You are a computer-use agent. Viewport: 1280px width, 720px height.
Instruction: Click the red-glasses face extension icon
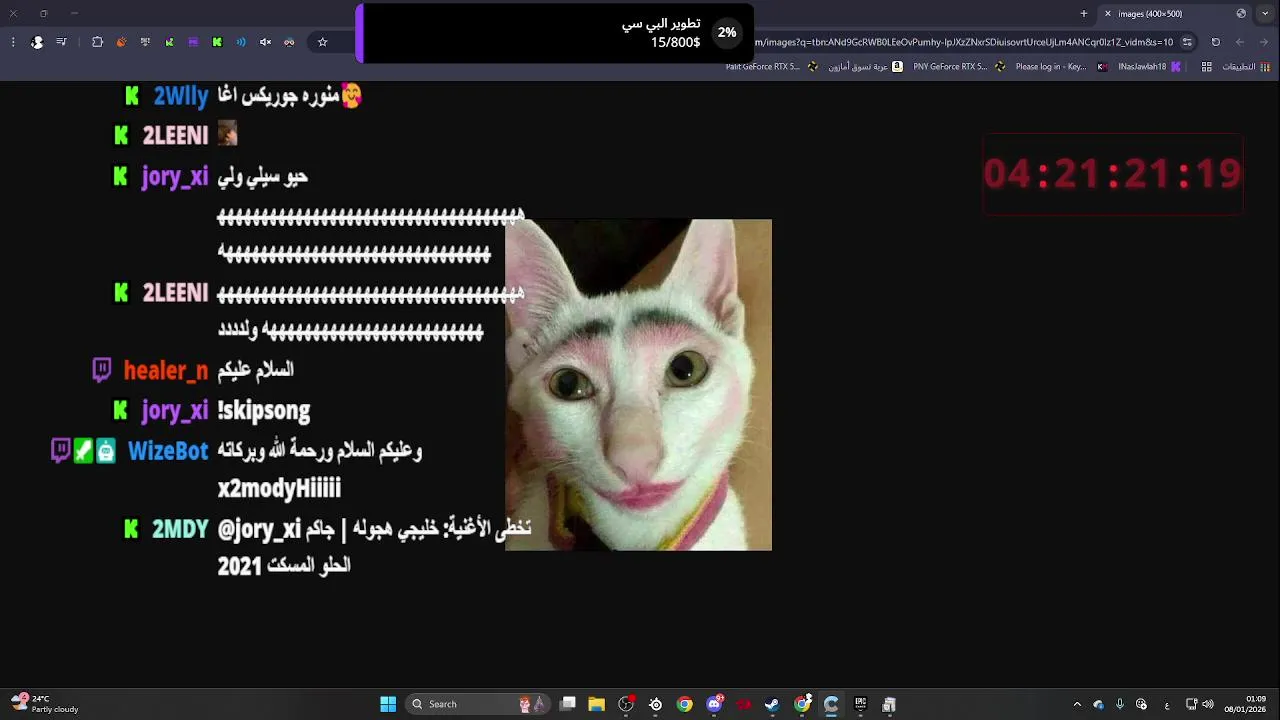coord(289,42)
